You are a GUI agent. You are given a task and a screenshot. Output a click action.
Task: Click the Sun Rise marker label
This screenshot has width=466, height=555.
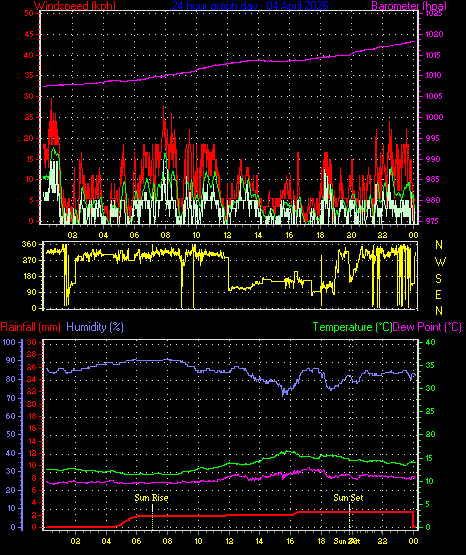(x=151, y=498)
